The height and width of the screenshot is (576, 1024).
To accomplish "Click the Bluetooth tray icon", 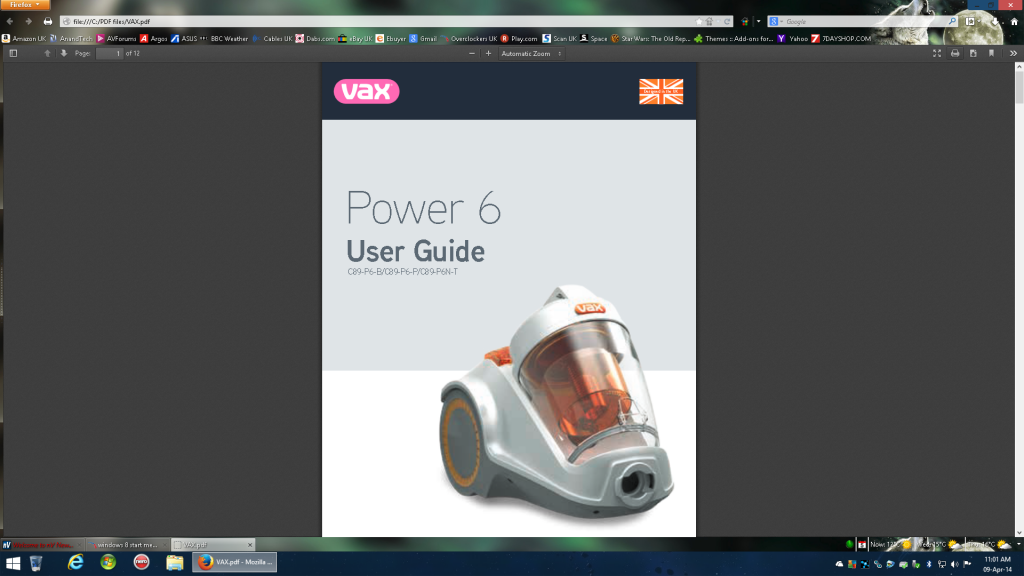I will [x=929, y=564].
